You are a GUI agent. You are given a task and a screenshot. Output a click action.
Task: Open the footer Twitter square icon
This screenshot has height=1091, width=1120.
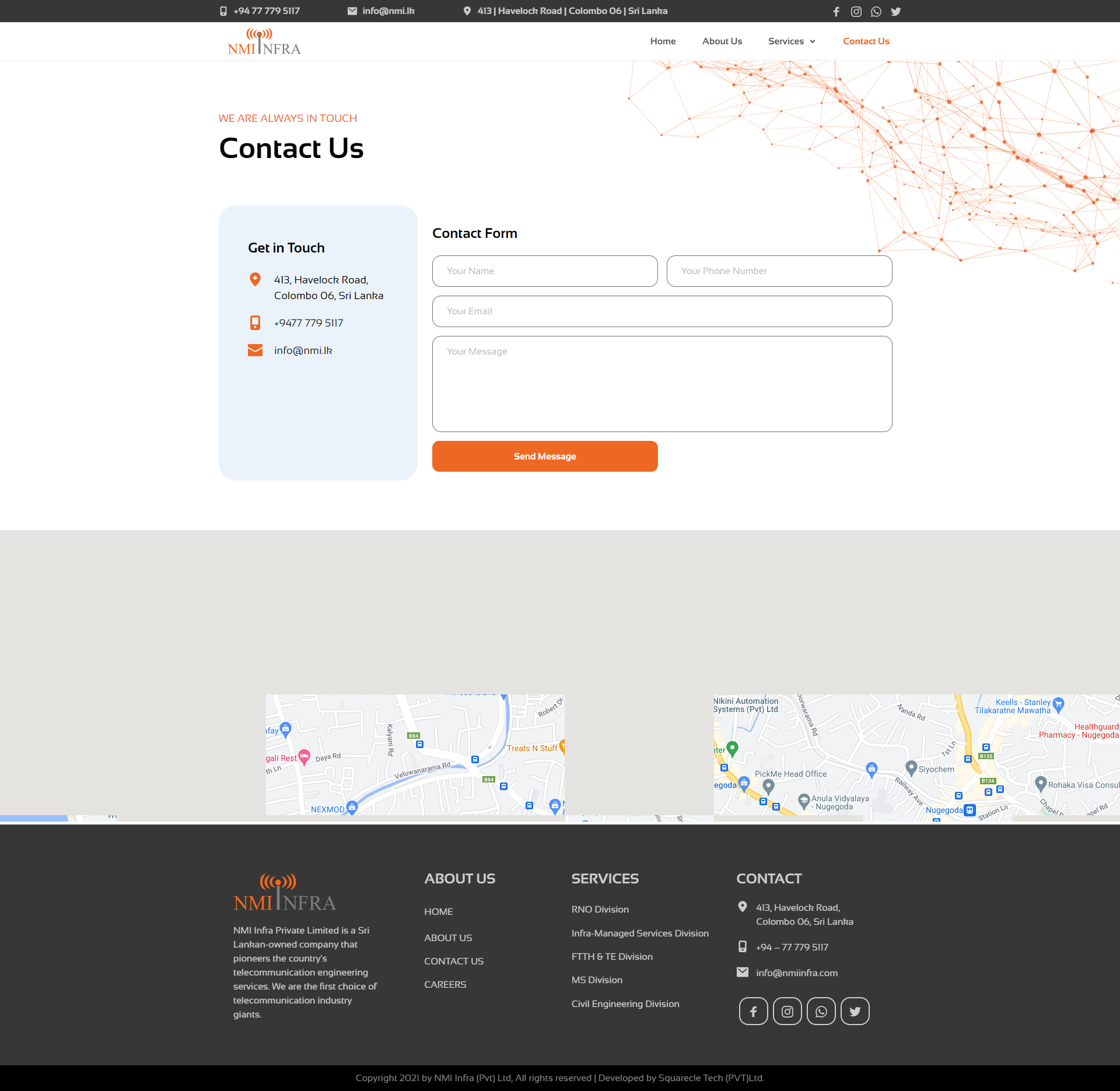pos(855,1011)
